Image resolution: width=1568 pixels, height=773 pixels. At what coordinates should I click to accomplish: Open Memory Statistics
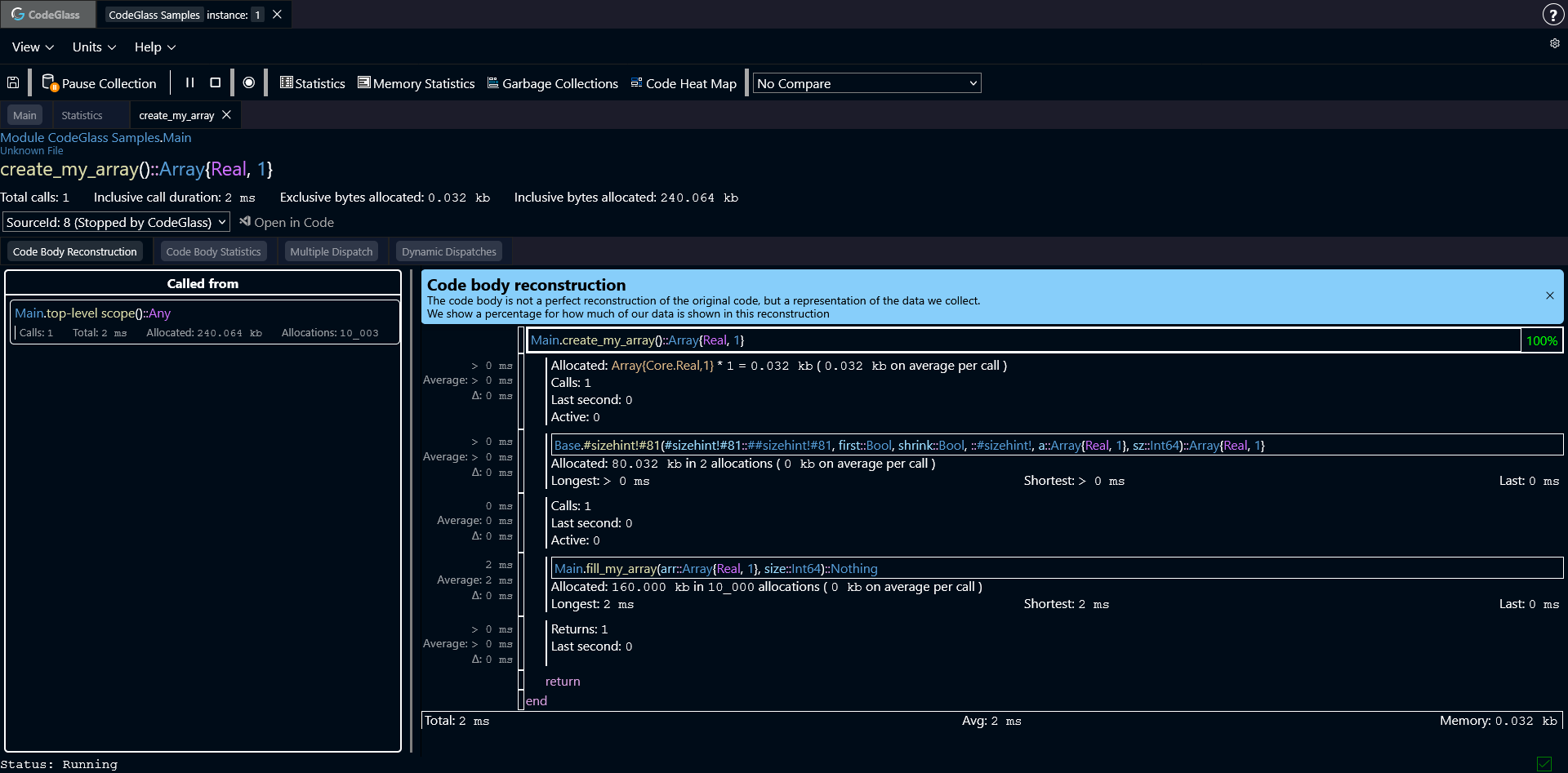click(416, 82)
